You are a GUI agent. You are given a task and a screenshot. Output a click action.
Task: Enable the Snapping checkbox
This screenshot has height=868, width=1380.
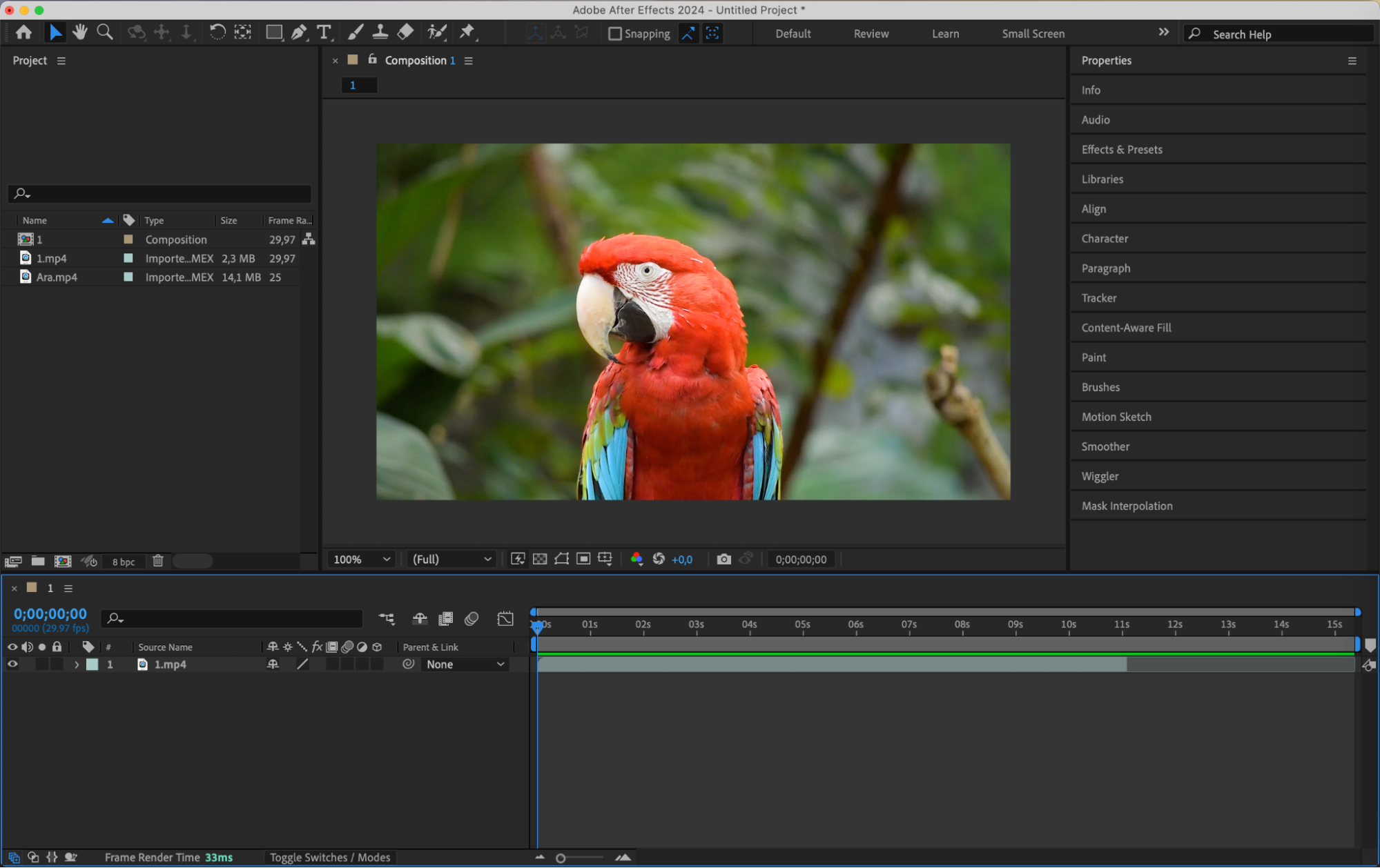click(x=614, y=34)
